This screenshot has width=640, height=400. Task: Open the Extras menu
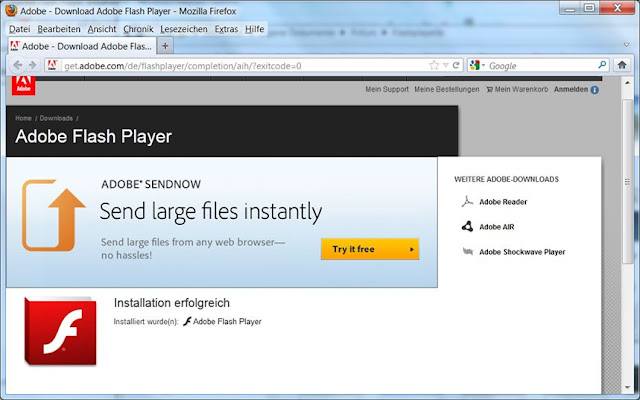click(226, 29)
